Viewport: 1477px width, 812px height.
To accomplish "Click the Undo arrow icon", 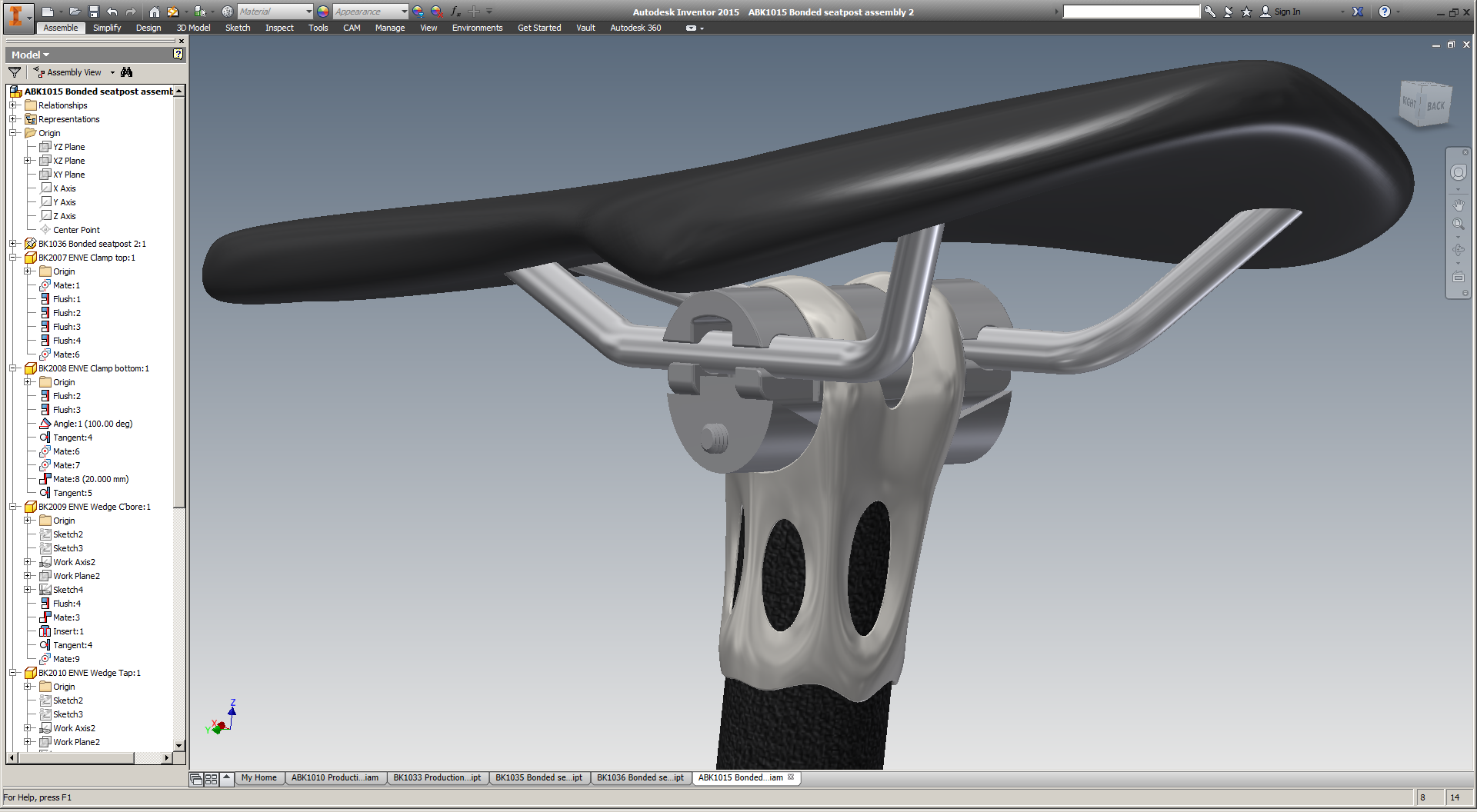I will click(112, 12).
